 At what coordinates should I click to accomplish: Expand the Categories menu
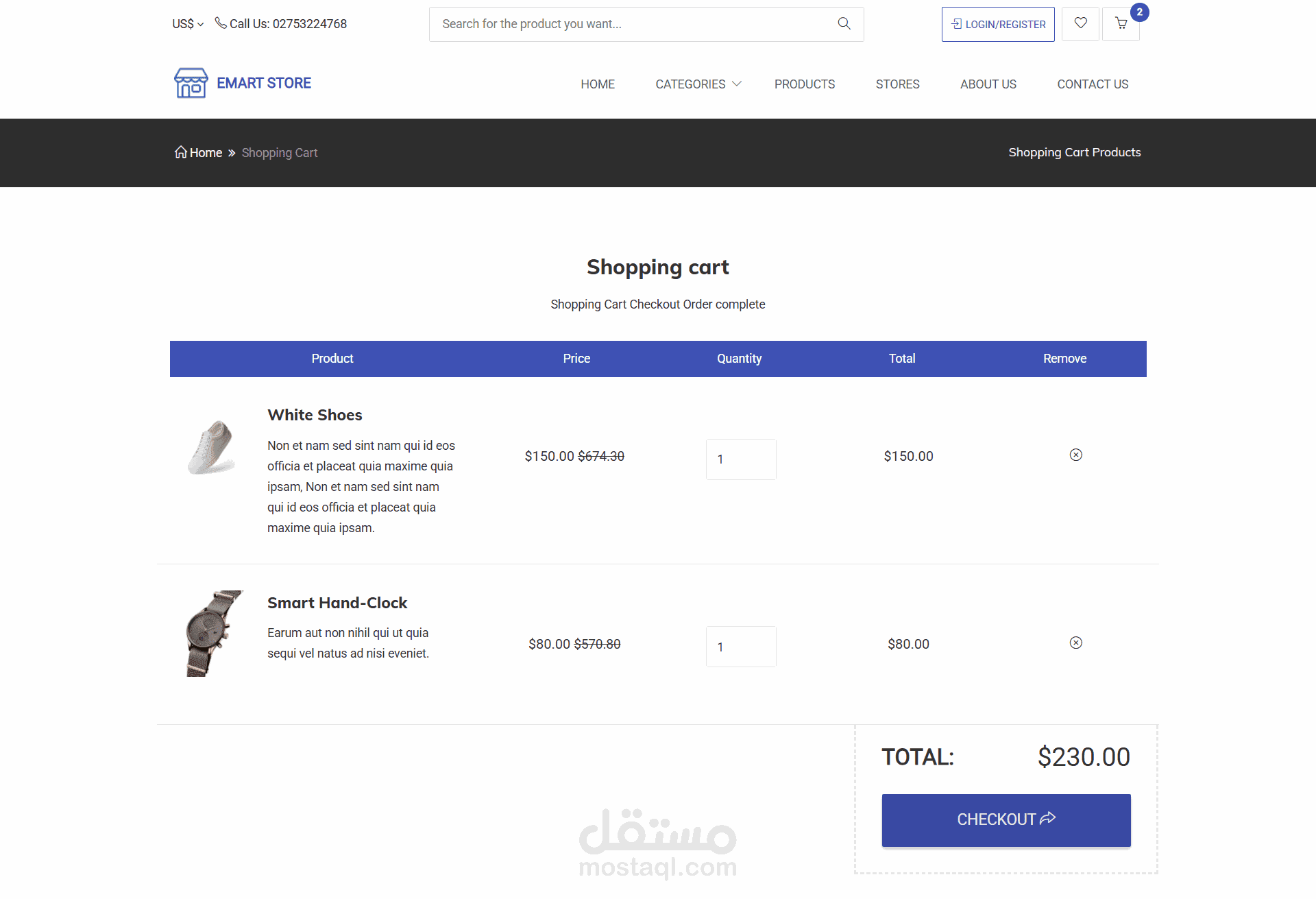698,84
